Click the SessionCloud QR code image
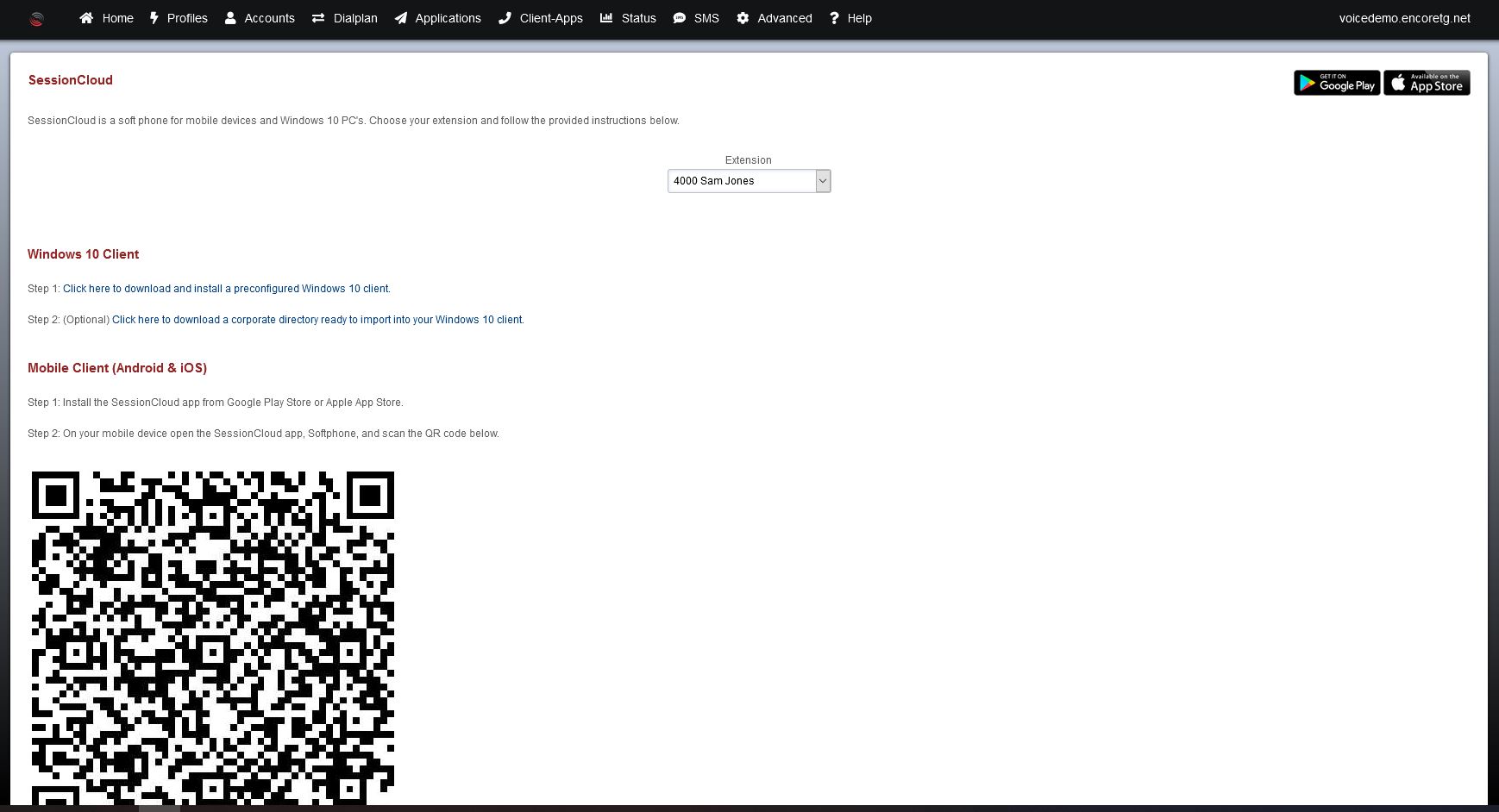Viewport: 1499px width, 812px height. (213, 638)
